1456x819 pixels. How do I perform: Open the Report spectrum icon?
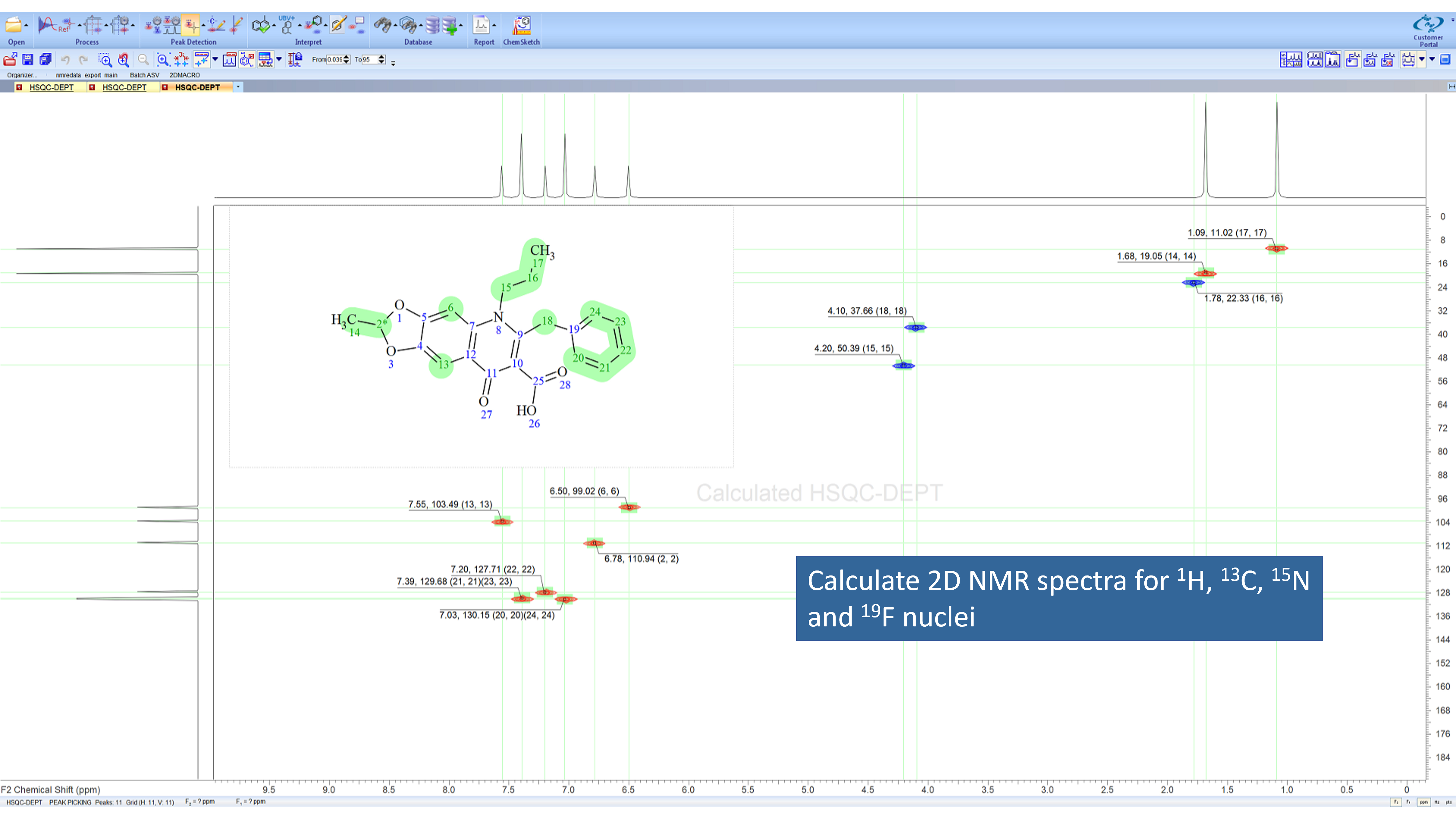click(481, 25)
